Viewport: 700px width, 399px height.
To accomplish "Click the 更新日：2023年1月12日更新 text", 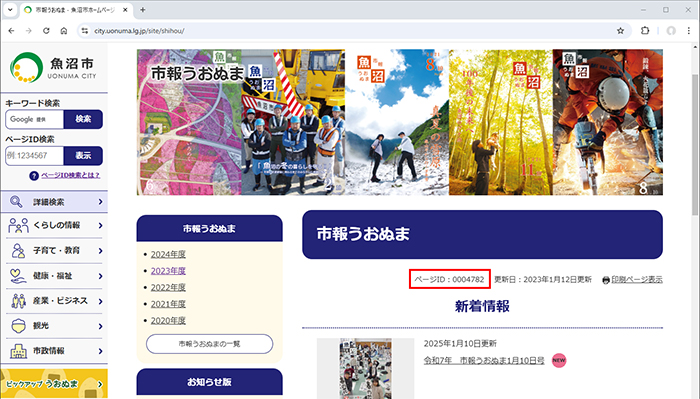I will pyautogui.click(x=543, y=279).
